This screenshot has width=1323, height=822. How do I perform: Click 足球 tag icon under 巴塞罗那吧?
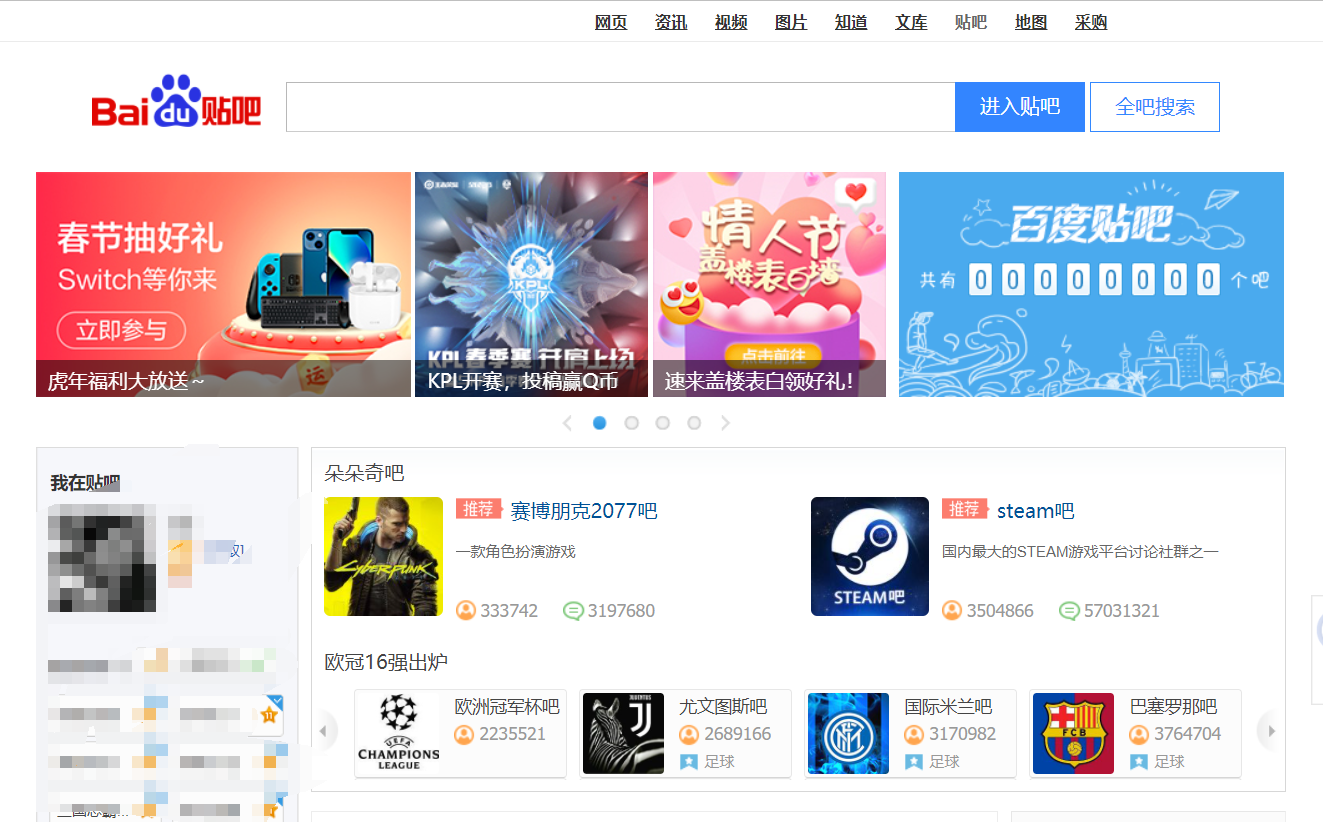[x=1139, y=762]
